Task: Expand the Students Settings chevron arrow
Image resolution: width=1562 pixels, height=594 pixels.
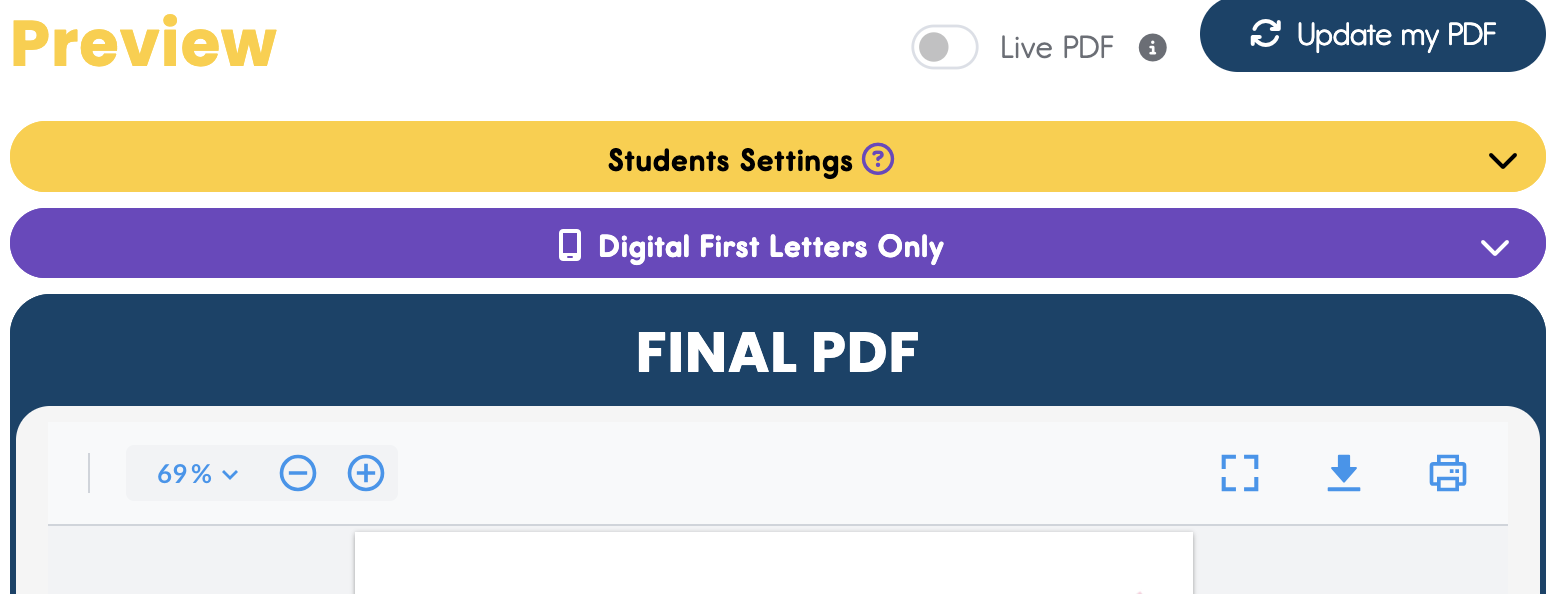Action: (x=1502, y=160)
